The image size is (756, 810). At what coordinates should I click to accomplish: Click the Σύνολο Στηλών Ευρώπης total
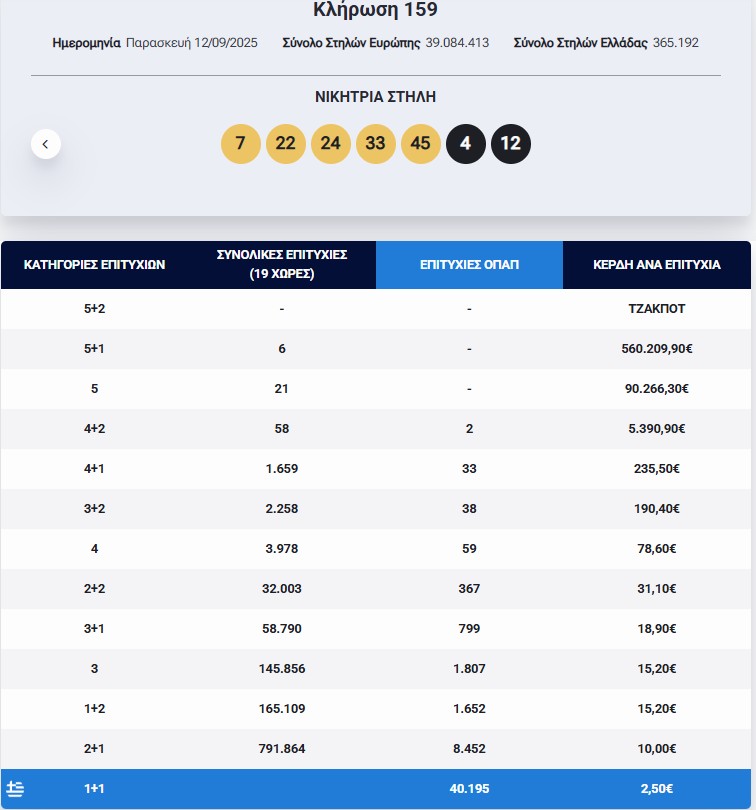click(x=361, y=43)
